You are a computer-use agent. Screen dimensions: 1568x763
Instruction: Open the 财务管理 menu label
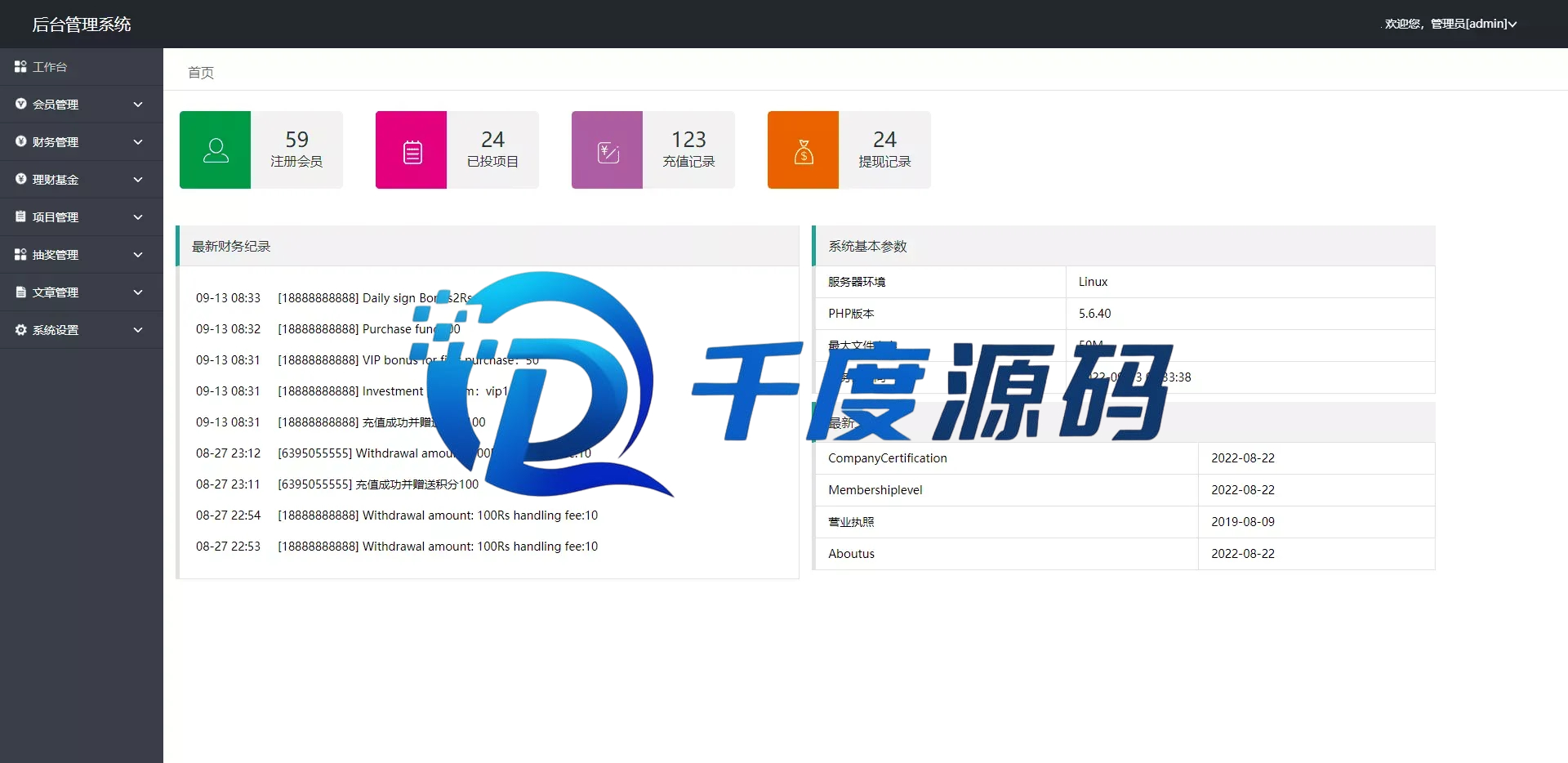coord(56,142)
